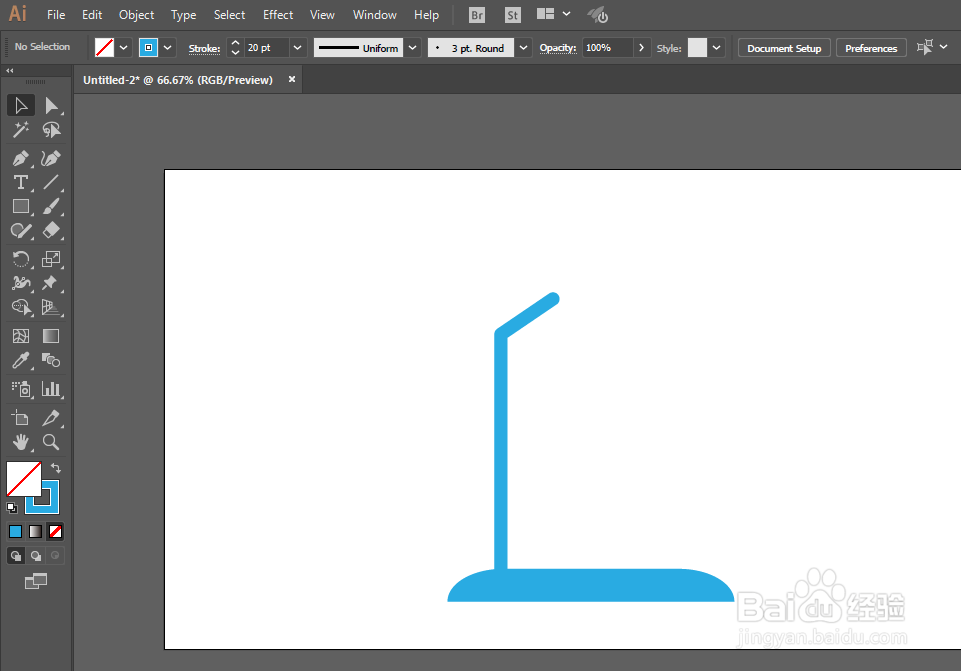Select the Pen tool

21,158
